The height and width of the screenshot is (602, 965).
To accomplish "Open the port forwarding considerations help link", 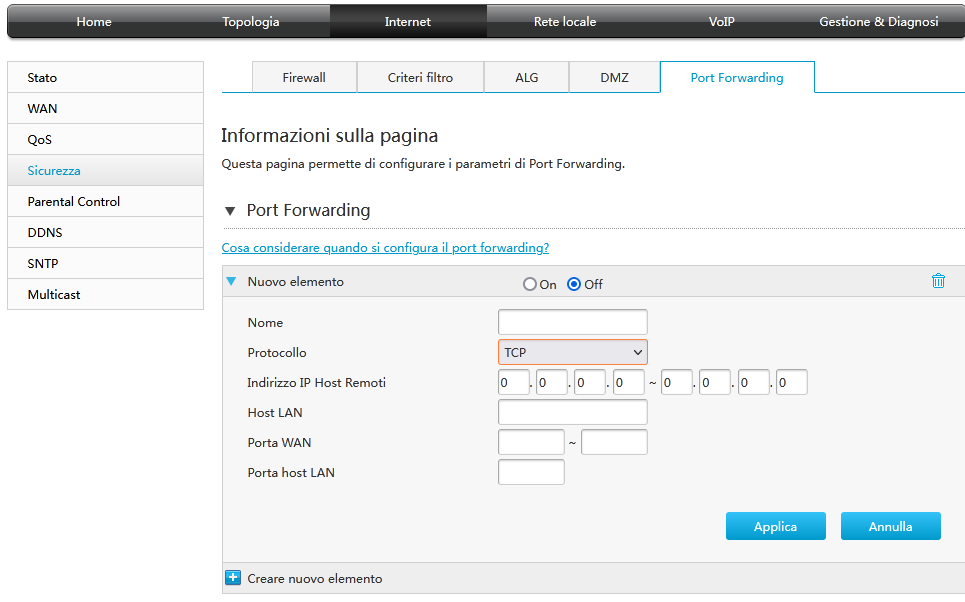I will coord(385,247).
